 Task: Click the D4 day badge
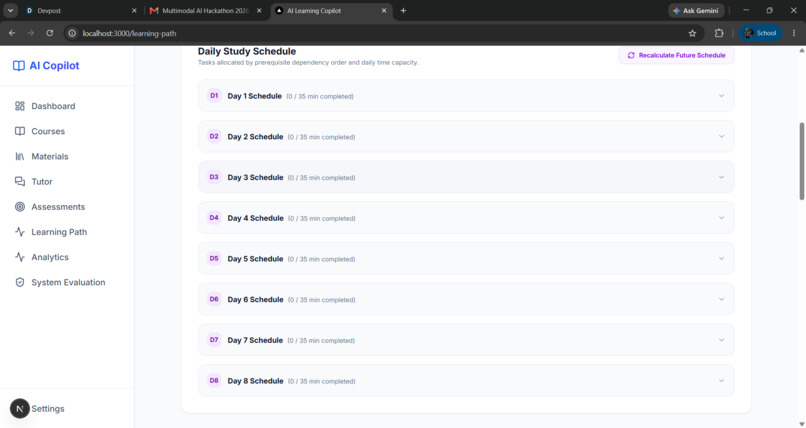(x=214, y=218)
